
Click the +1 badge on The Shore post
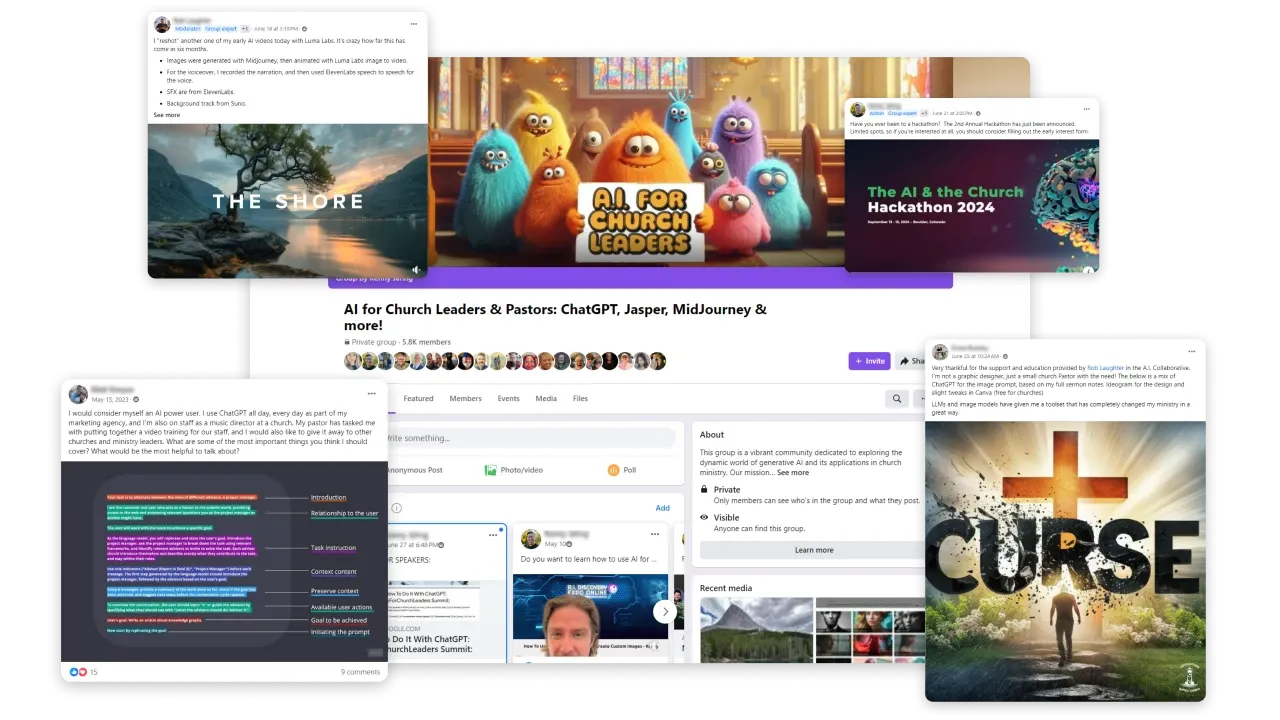[x=245, y=29]
